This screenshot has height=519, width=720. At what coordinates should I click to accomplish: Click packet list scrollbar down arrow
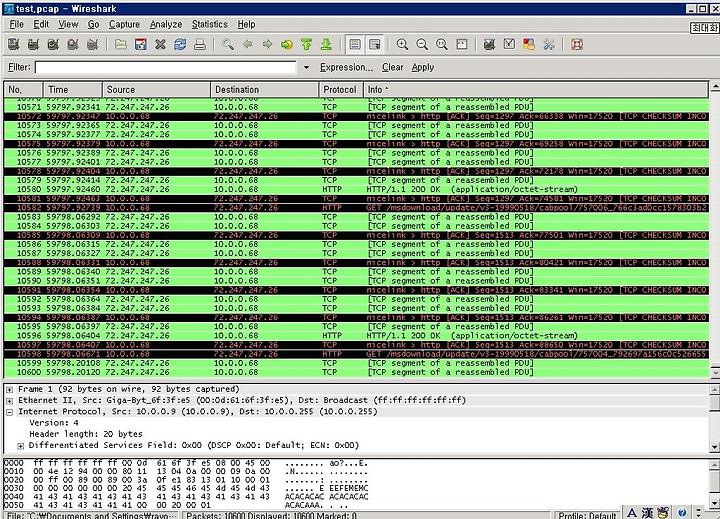coord(715,373)
